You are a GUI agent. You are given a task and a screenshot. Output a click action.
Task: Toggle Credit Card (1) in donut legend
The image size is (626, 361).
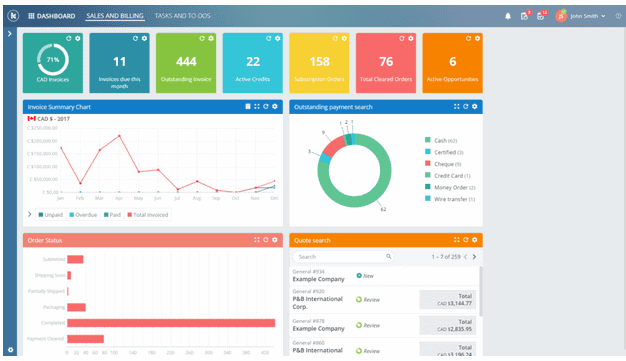point(448,176)
